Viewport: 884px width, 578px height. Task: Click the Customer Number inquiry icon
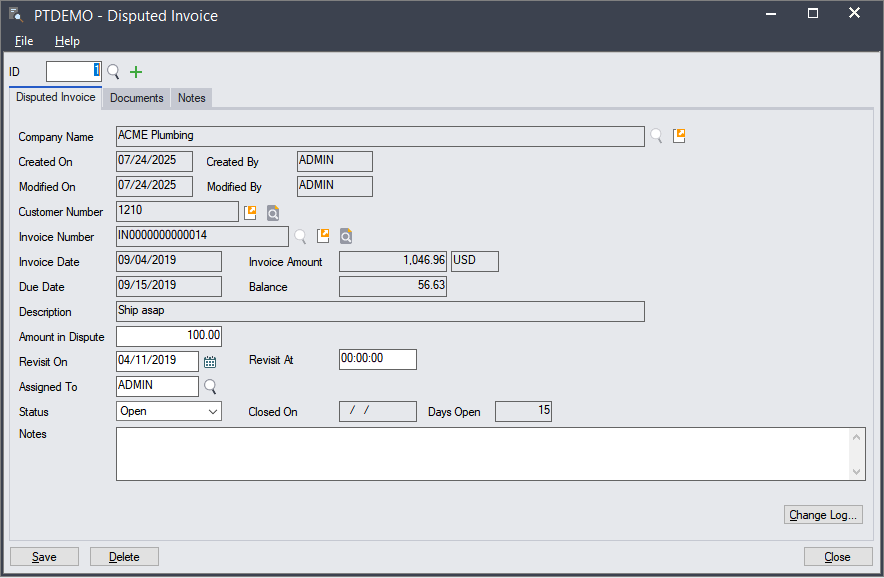(272, 212)
